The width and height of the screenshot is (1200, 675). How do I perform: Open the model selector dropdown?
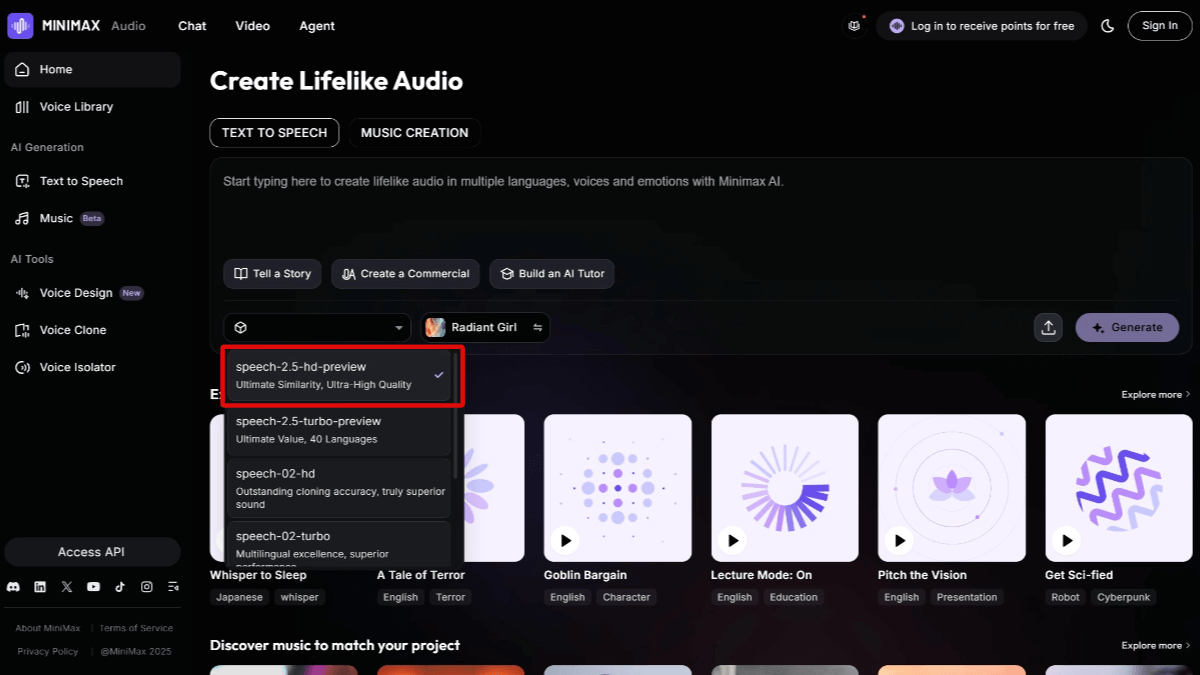317,328
